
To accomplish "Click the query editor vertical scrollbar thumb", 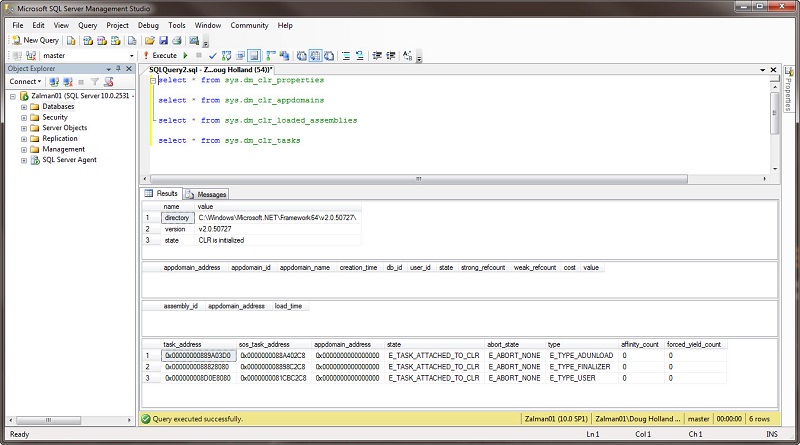I will 774,113.
